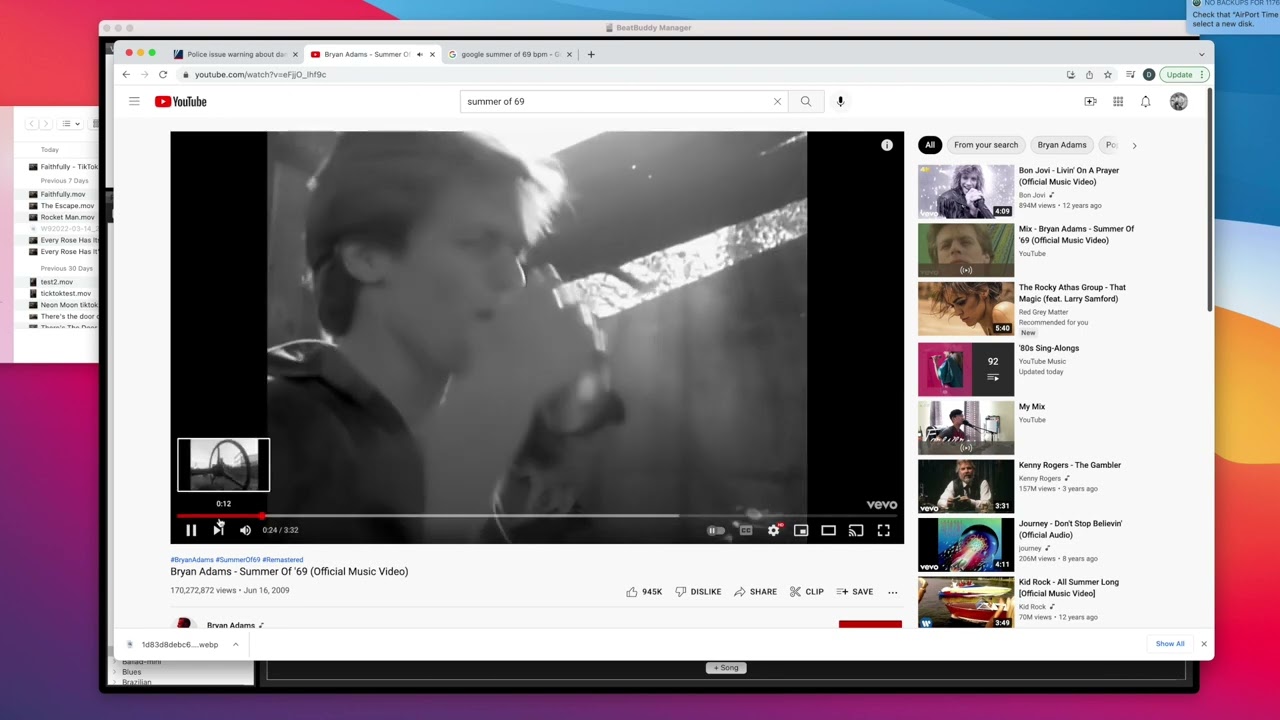This screenshot has width=1280, height=720.
Task: Pause the Summer Of '69 video
Action: [x=191, y=530]
